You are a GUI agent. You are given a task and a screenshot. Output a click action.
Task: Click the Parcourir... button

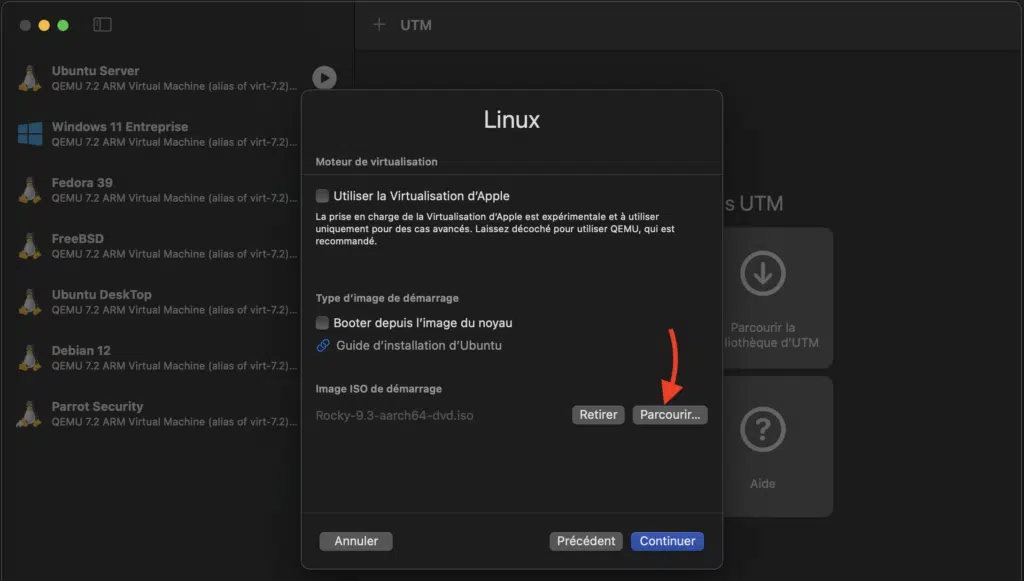(x=670, y=415)
